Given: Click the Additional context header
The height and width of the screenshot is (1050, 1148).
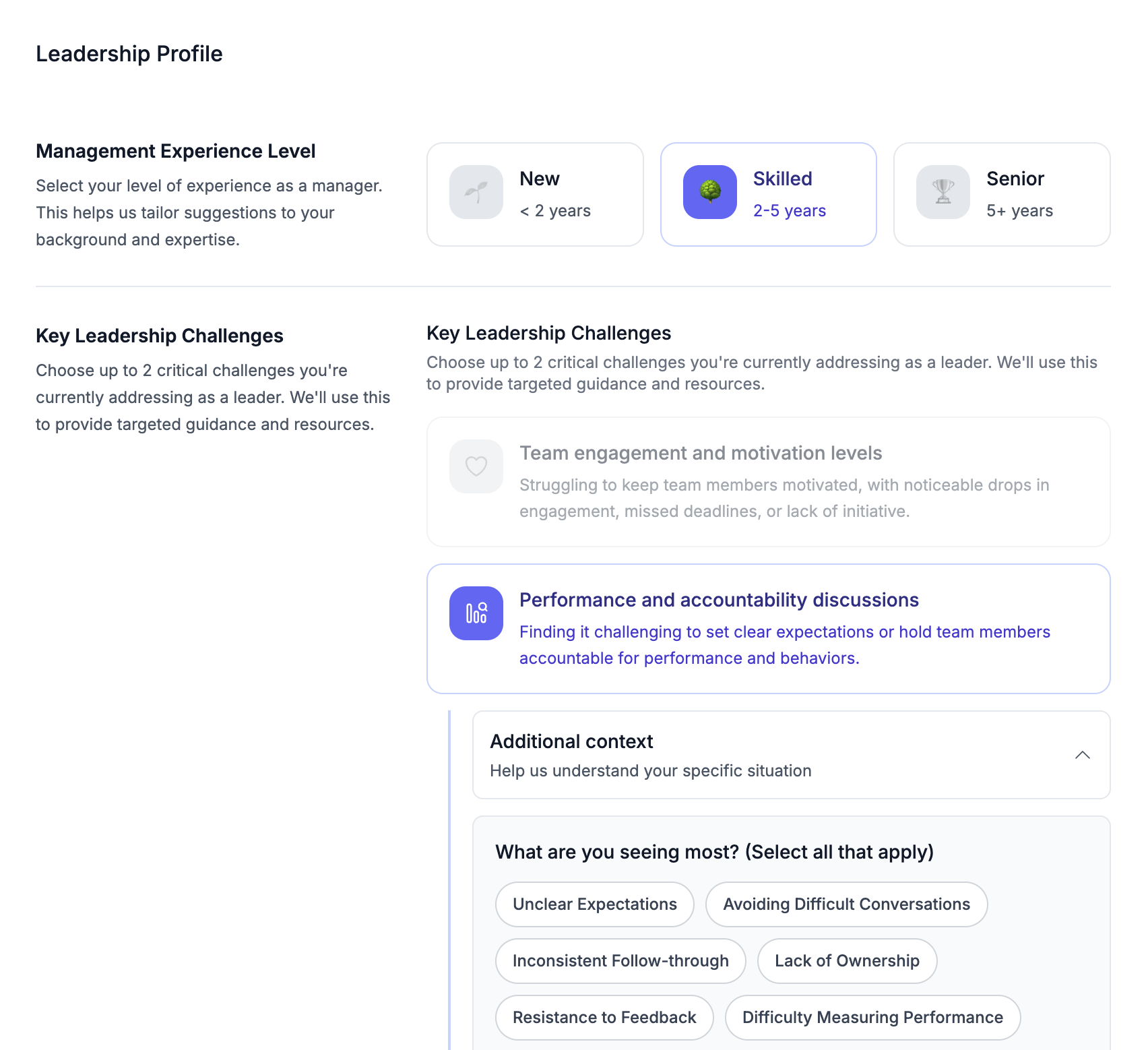Looking at the screenshot, I should [572, 741].
